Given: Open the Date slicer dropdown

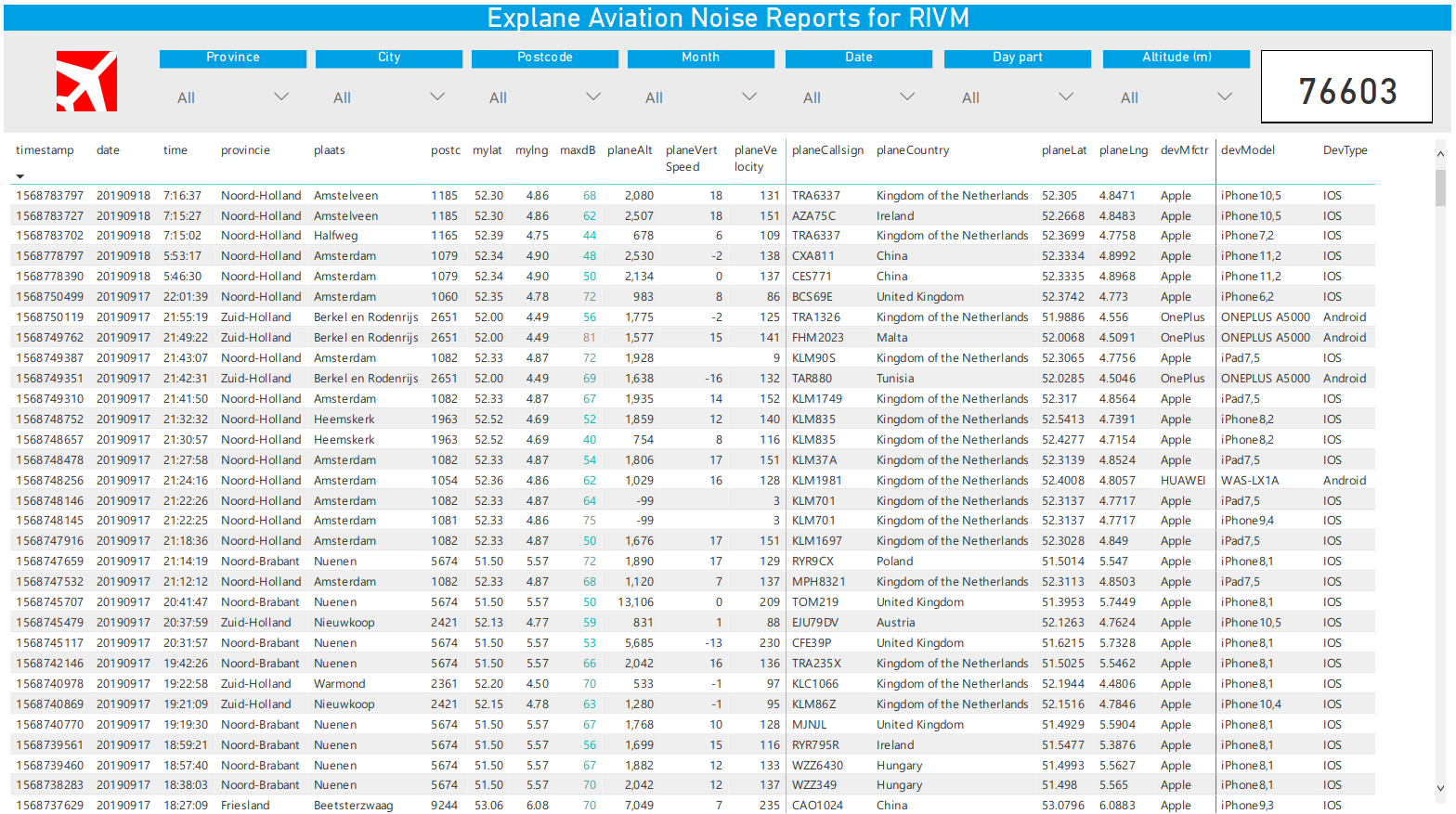Looking at the screenshot, I should point(907,97).
